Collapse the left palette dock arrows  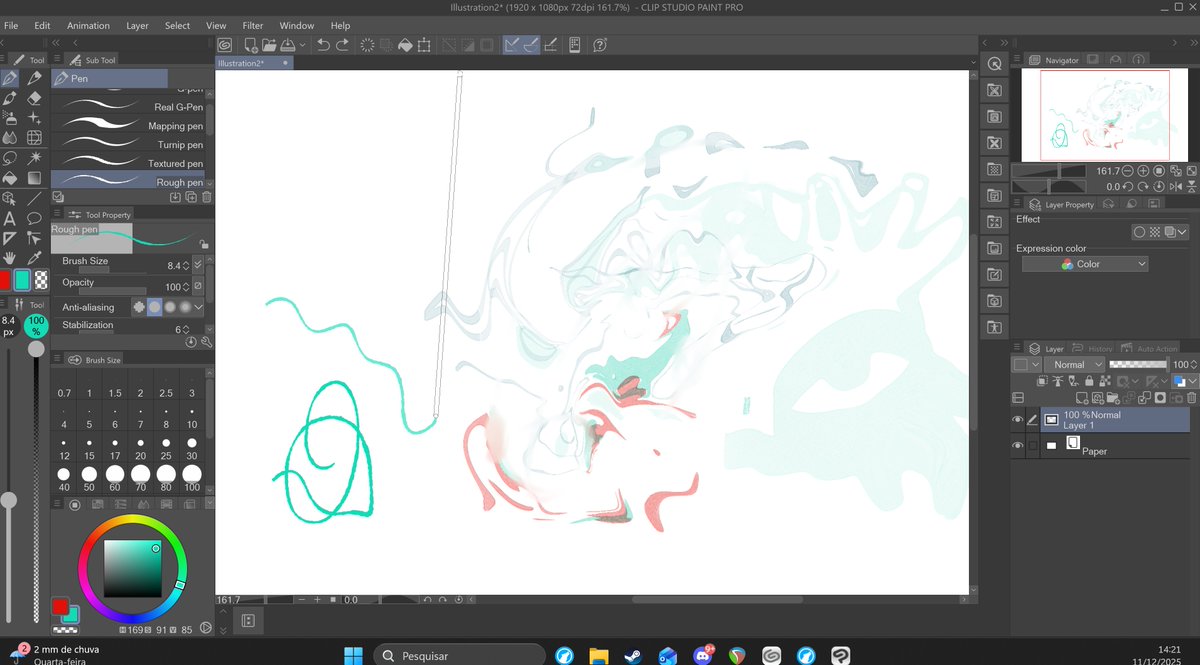pos(56,42)
